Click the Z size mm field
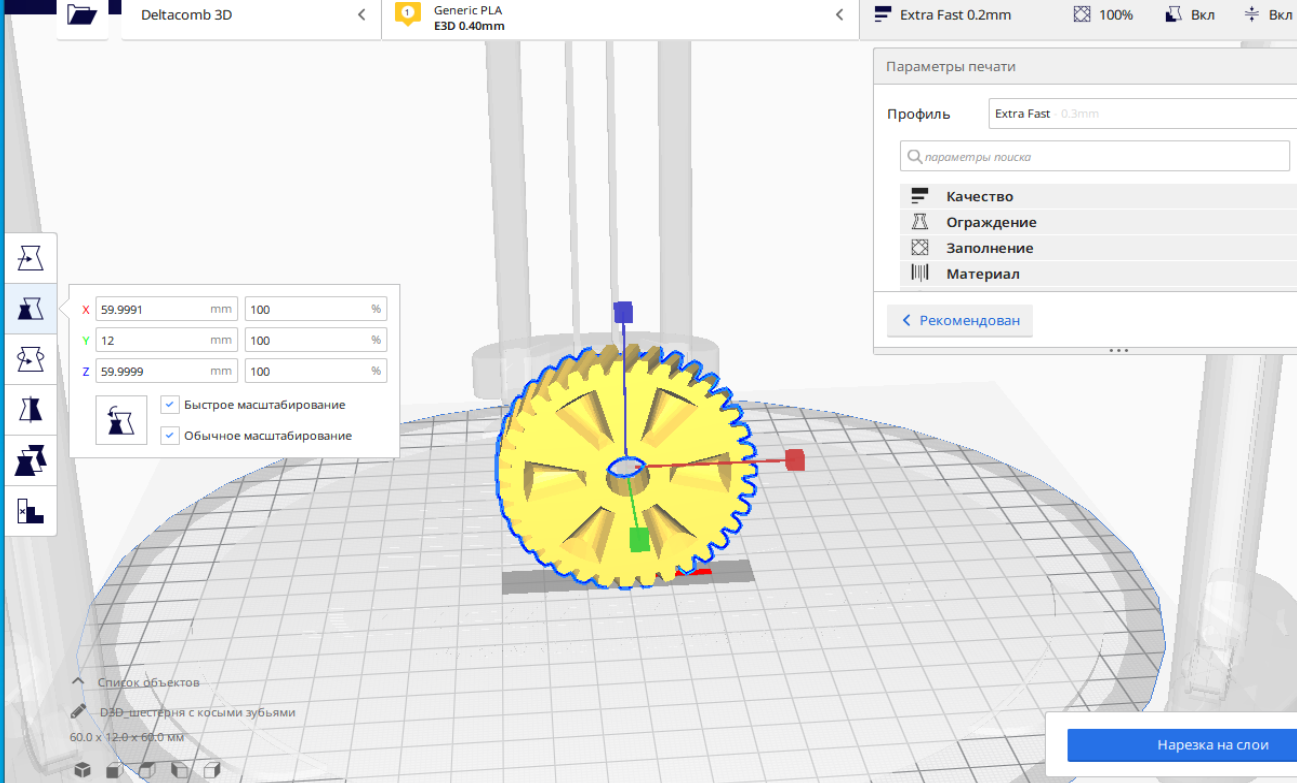The height and width of the screenshot is (783, 1297). [167, 372]
